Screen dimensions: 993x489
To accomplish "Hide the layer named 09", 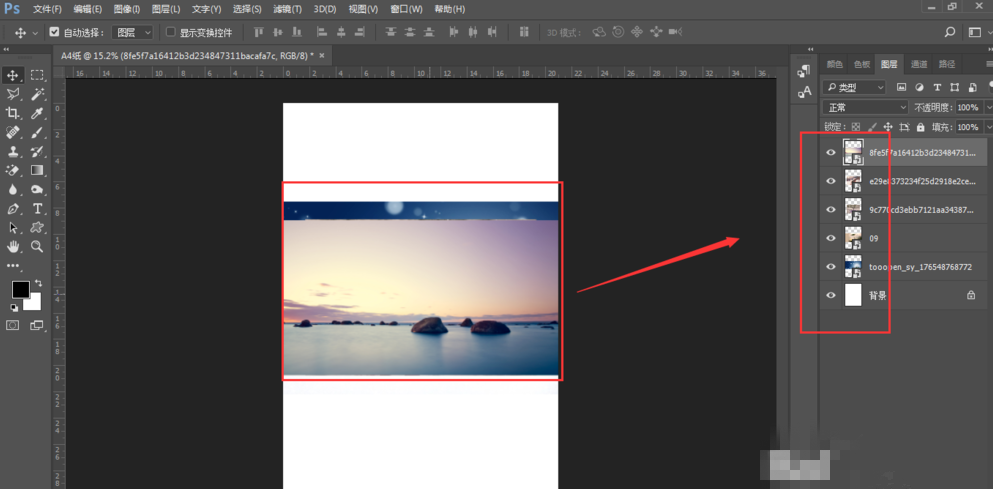I will (829, 238).
